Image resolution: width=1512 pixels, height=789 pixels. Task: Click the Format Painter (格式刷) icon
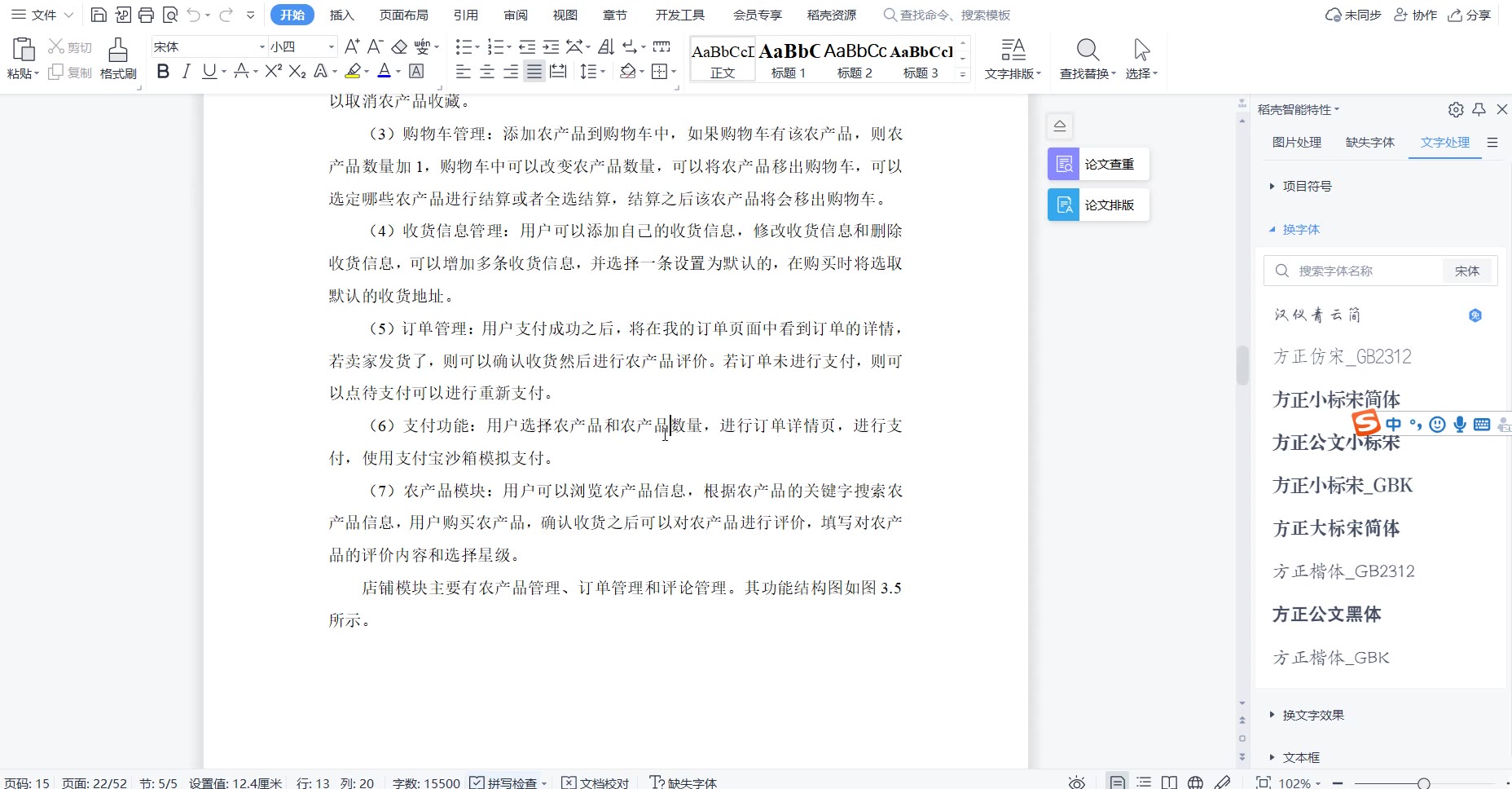coord(118,58)
